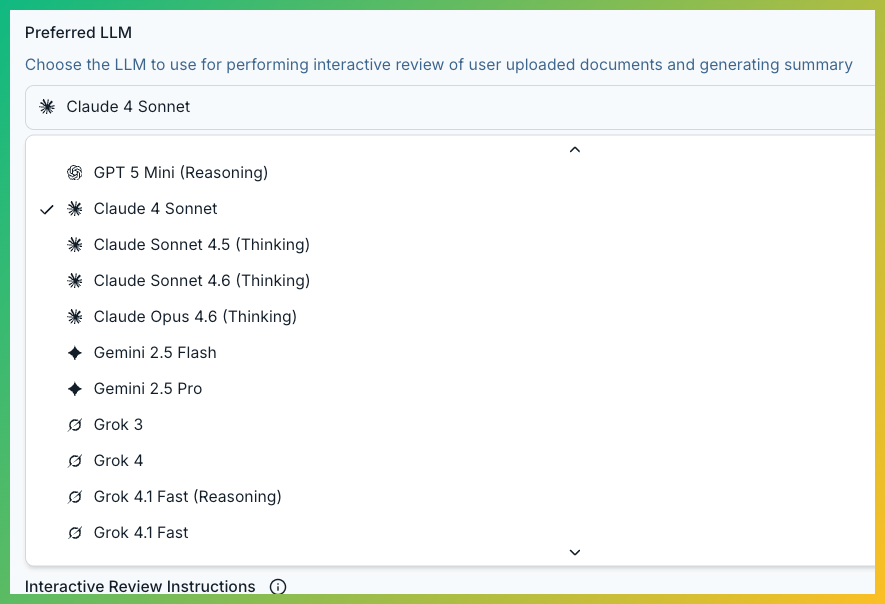Click the OpenAI icon beside GPT 5 Mini
Screen dimensions: 885x604
tap(74, 173)
